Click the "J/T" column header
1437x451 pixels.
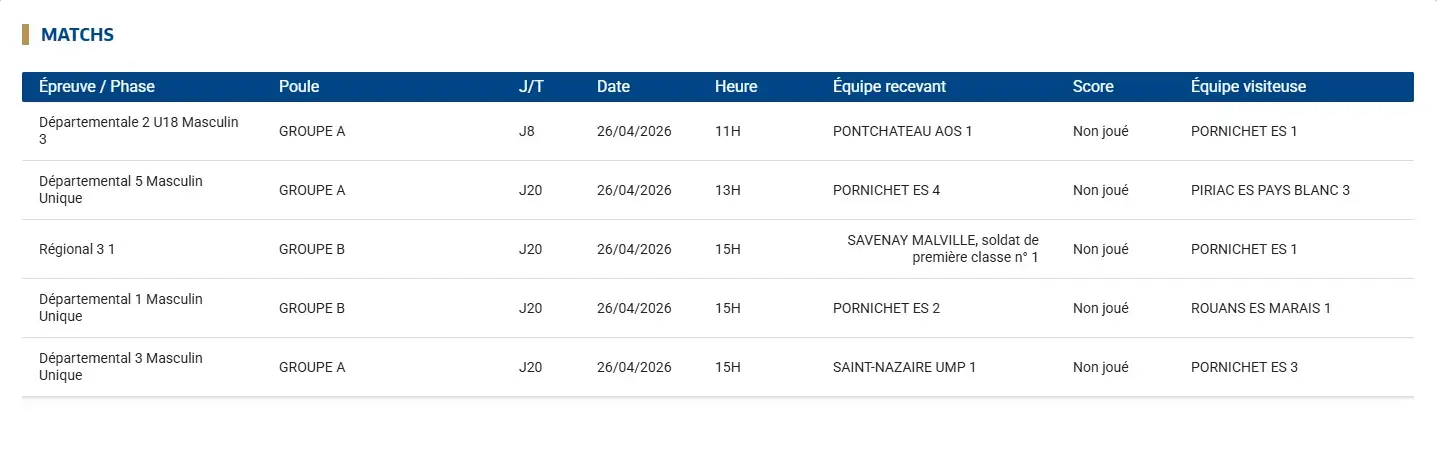[531, 87]
